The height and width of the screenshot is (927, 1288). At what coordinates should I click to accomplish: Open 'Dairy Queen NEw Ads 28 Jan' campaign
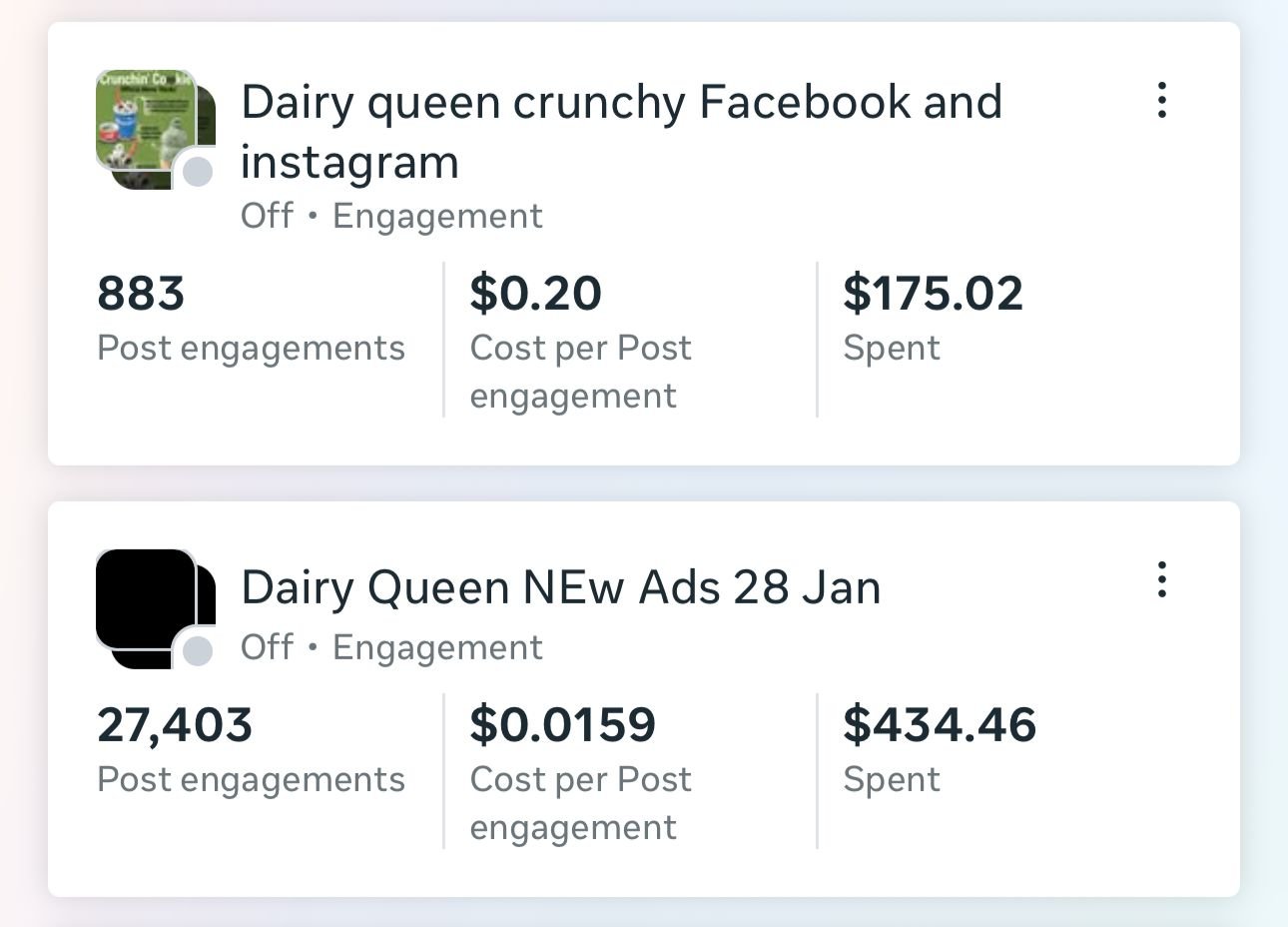tap(560, 587)
